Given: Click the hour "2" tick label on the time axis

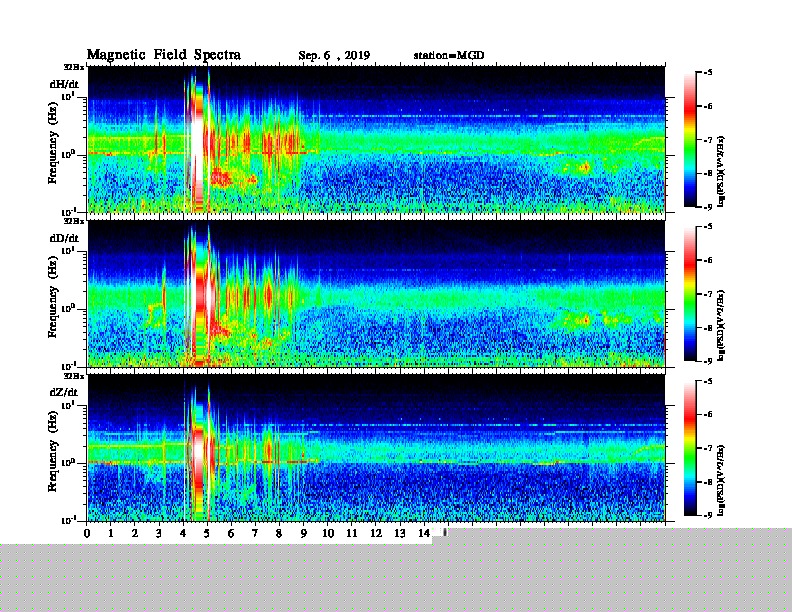Looking at the screenshot, I should click(x=135, y=533).
